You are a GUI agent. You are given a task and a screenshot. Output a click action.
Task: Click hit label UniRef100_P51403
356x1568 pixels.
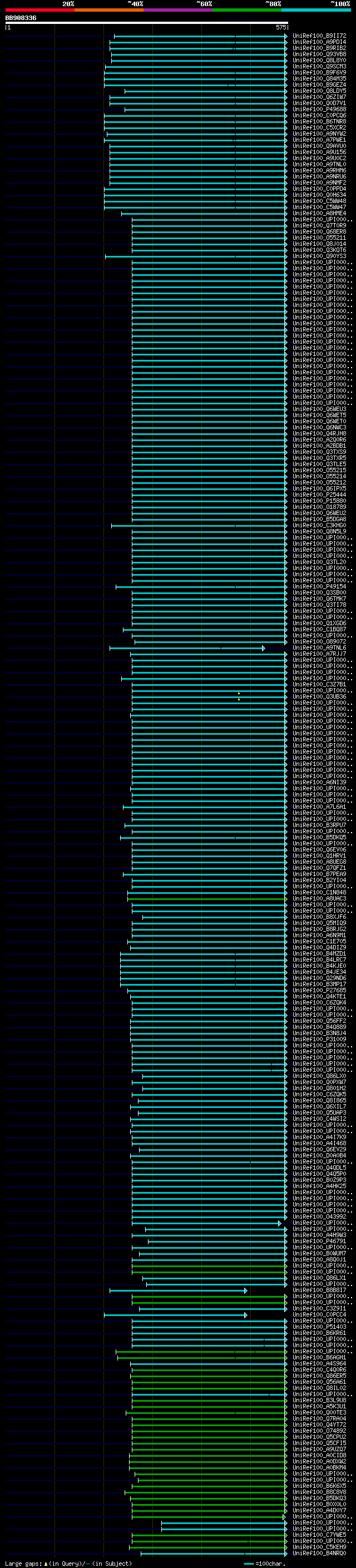[x=319, y=1327]
